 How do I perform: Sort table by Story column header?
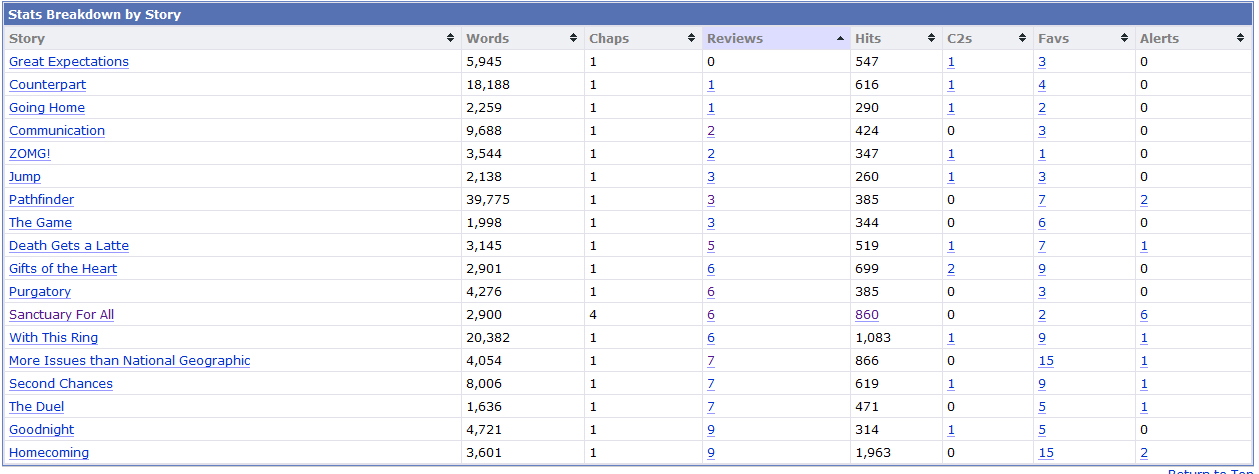pos(232,38)
